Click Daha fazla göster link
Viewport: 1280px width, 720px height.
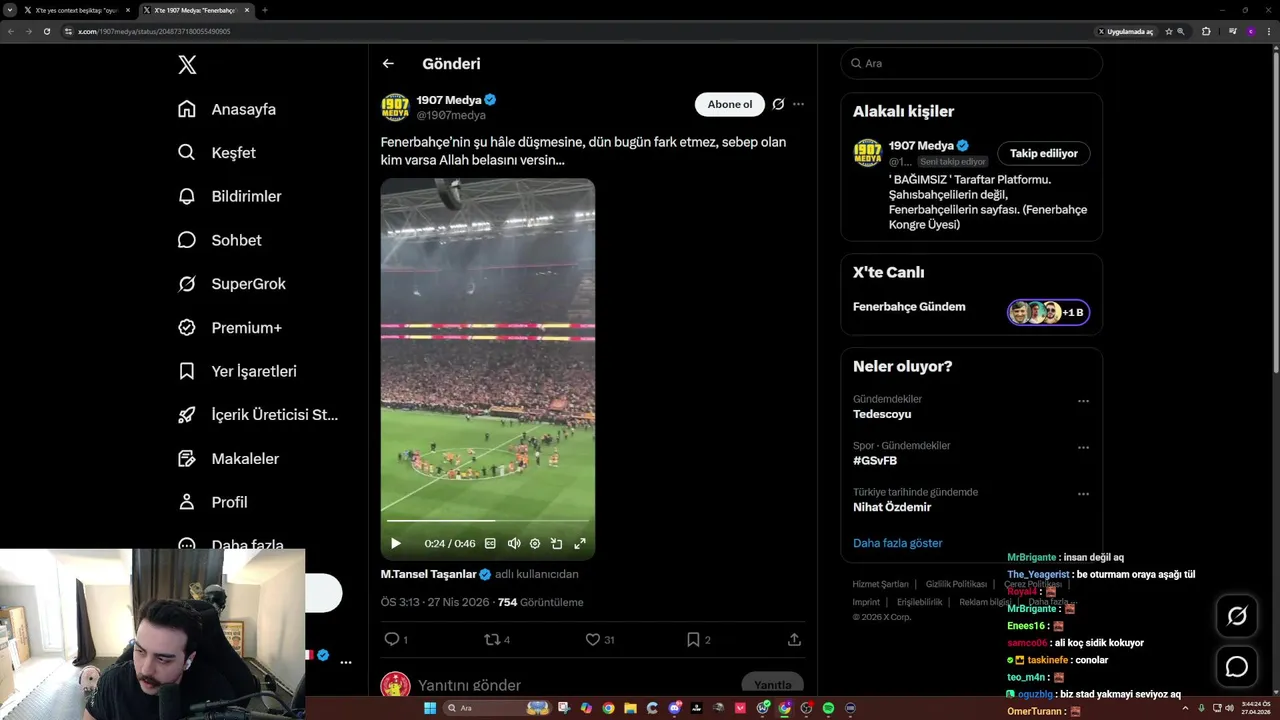897,543
